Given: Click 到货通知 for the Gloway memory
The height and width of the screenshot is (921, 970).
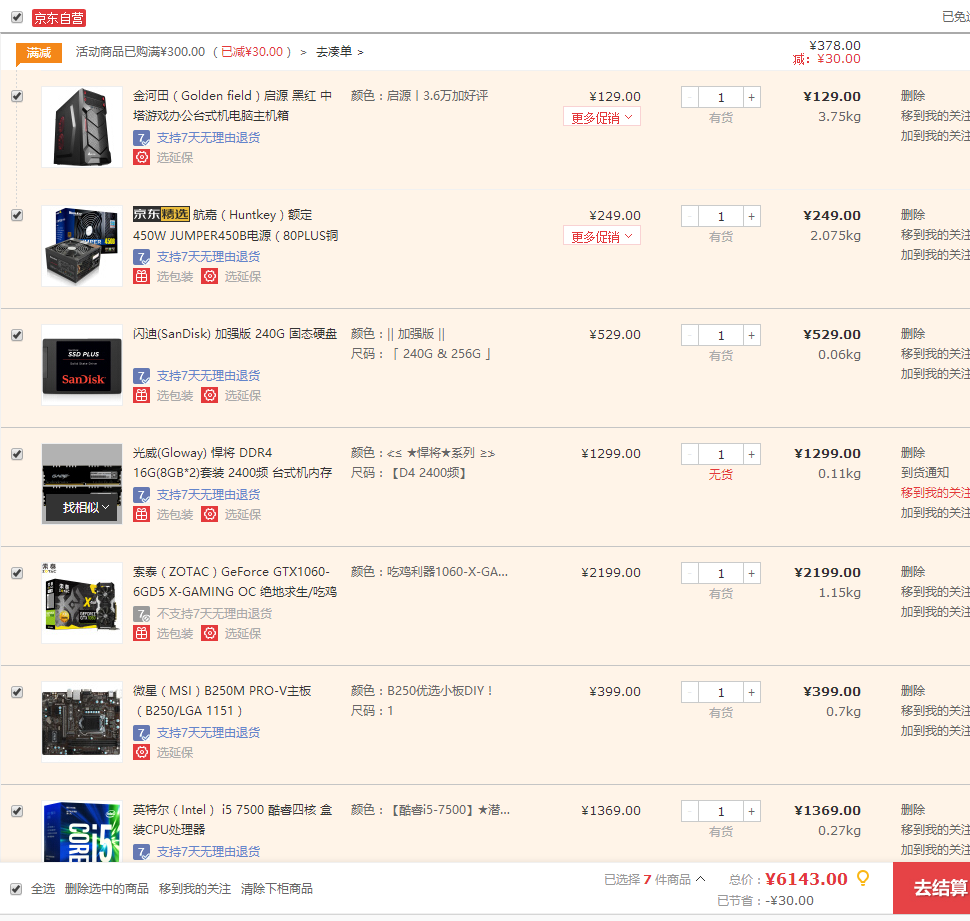Looking at the screenshot, I should 925,473.
